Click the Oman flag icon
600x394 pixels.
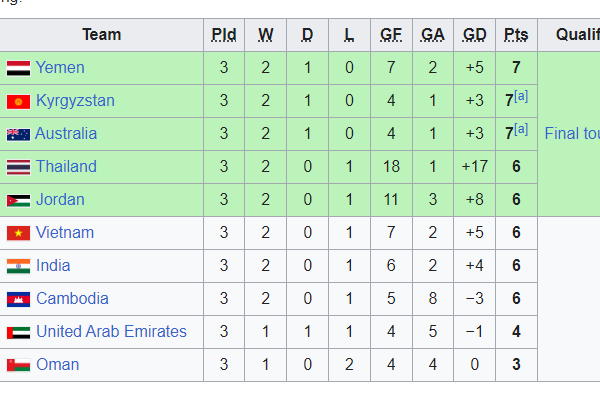18,365
